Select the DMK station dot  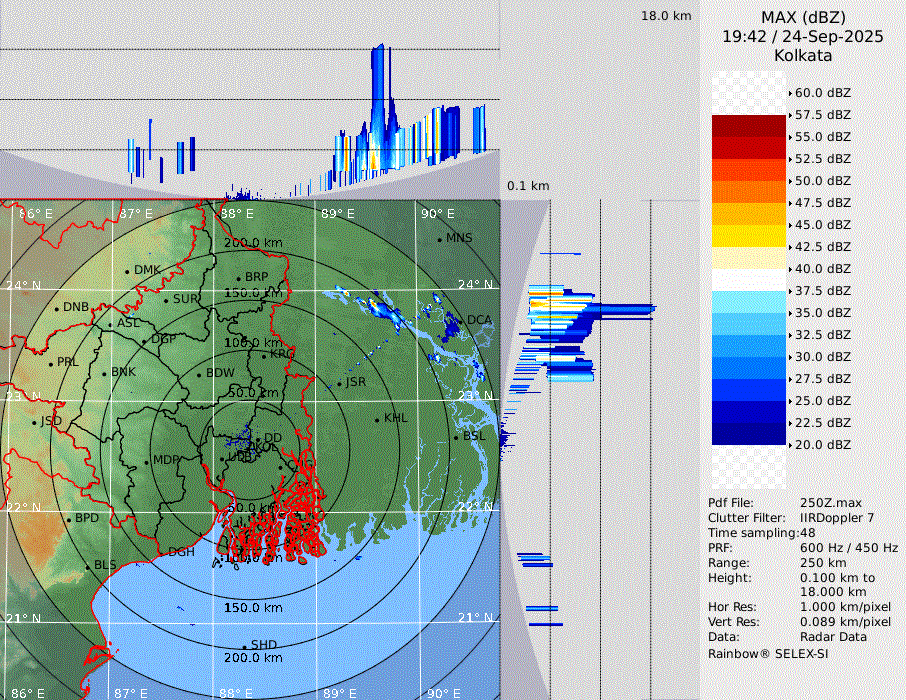(127, 271)
